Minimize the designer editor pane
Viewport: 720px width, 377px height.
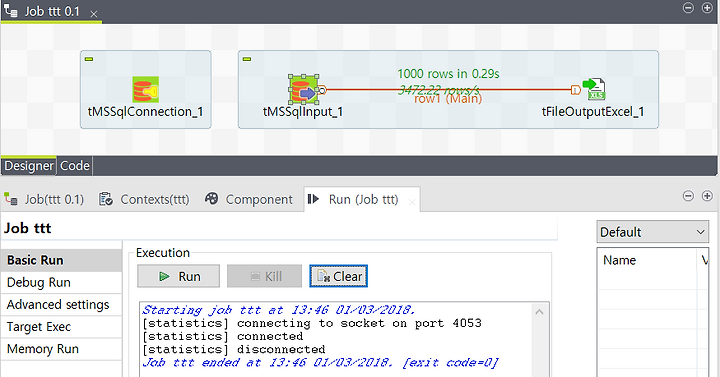click(688, 8)
